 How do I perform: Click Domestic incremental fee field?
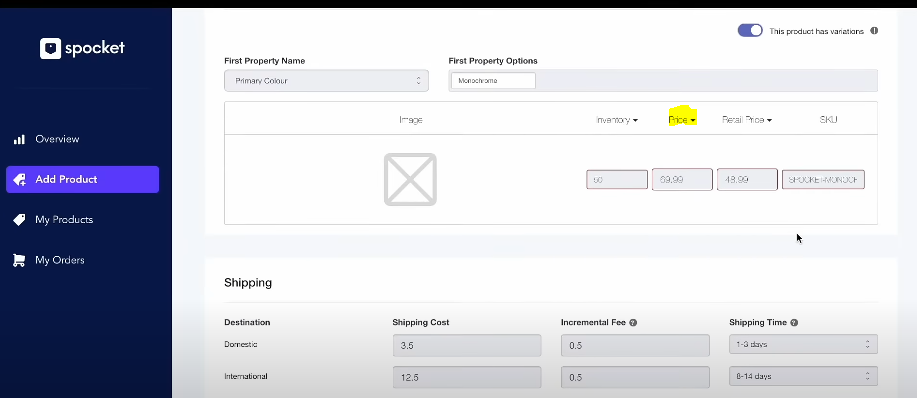[635, 345]
